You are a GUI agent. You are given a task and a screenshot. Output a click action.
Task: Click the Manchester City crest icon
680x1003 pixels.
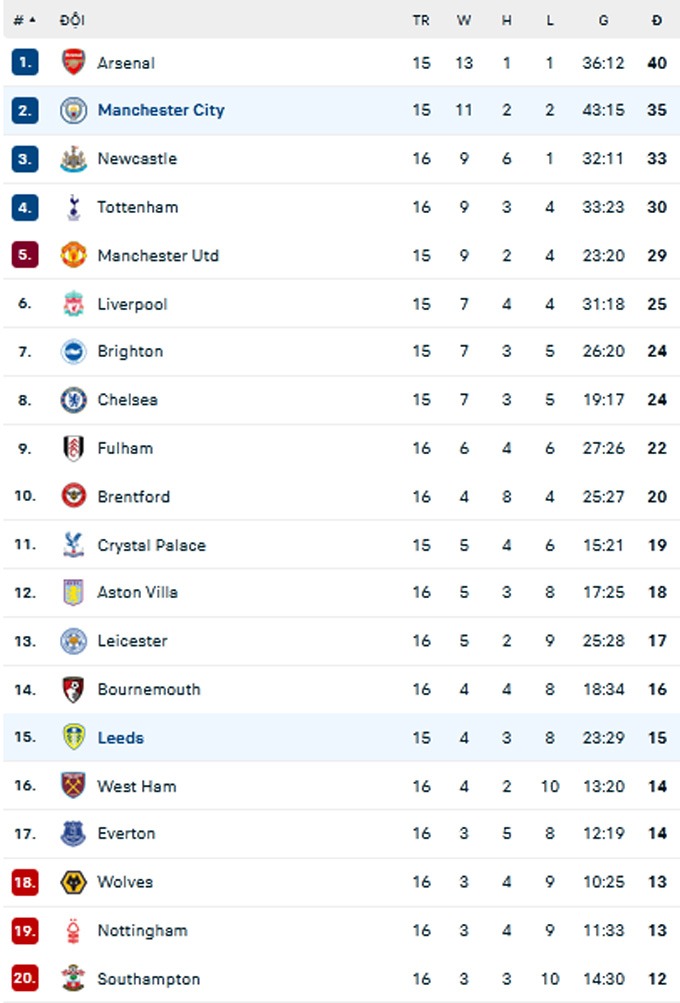click(73, 110)
